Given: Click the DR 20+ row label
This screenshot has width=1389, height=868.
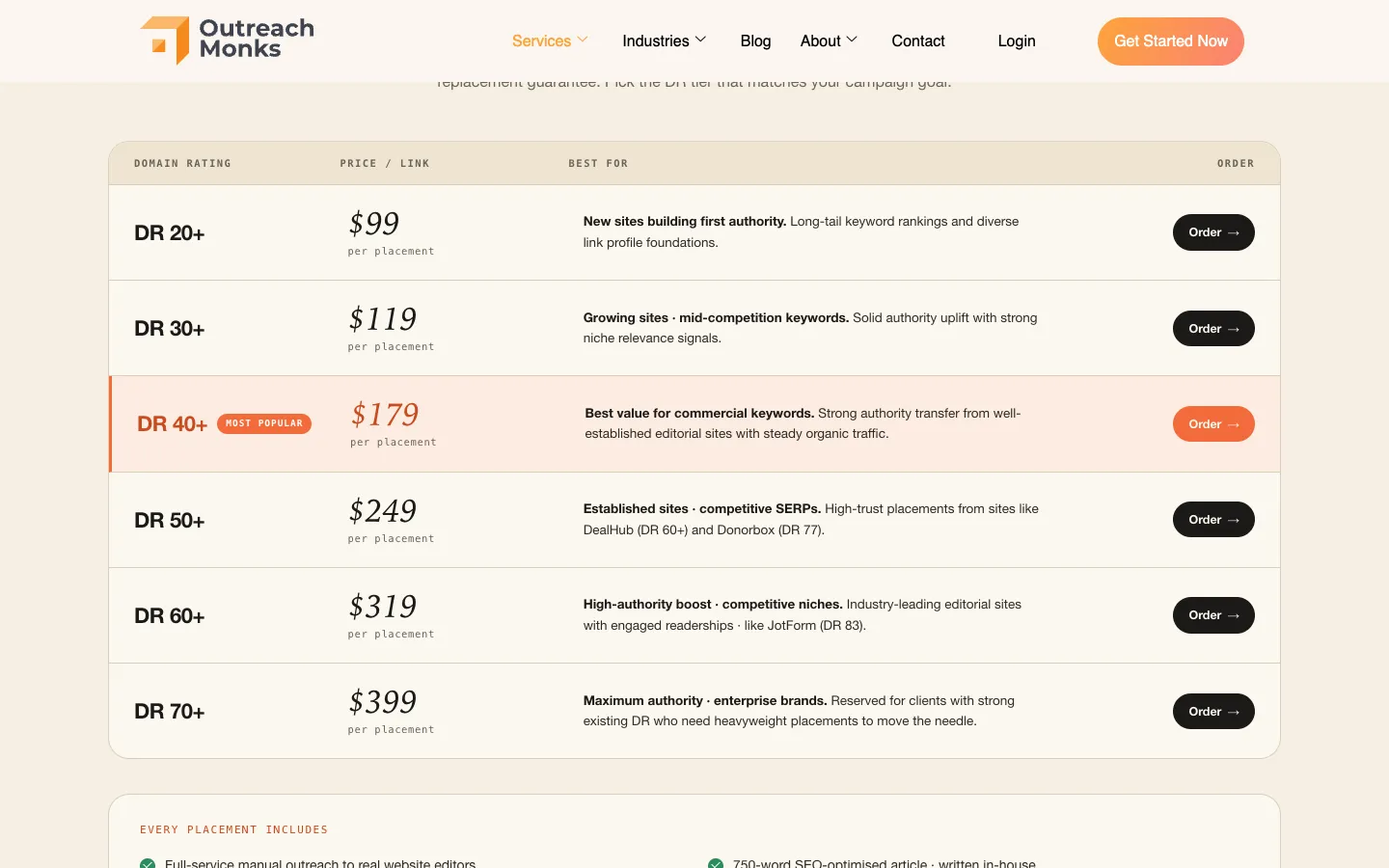Looking at the screenshot, I should (x=170, y=233).
